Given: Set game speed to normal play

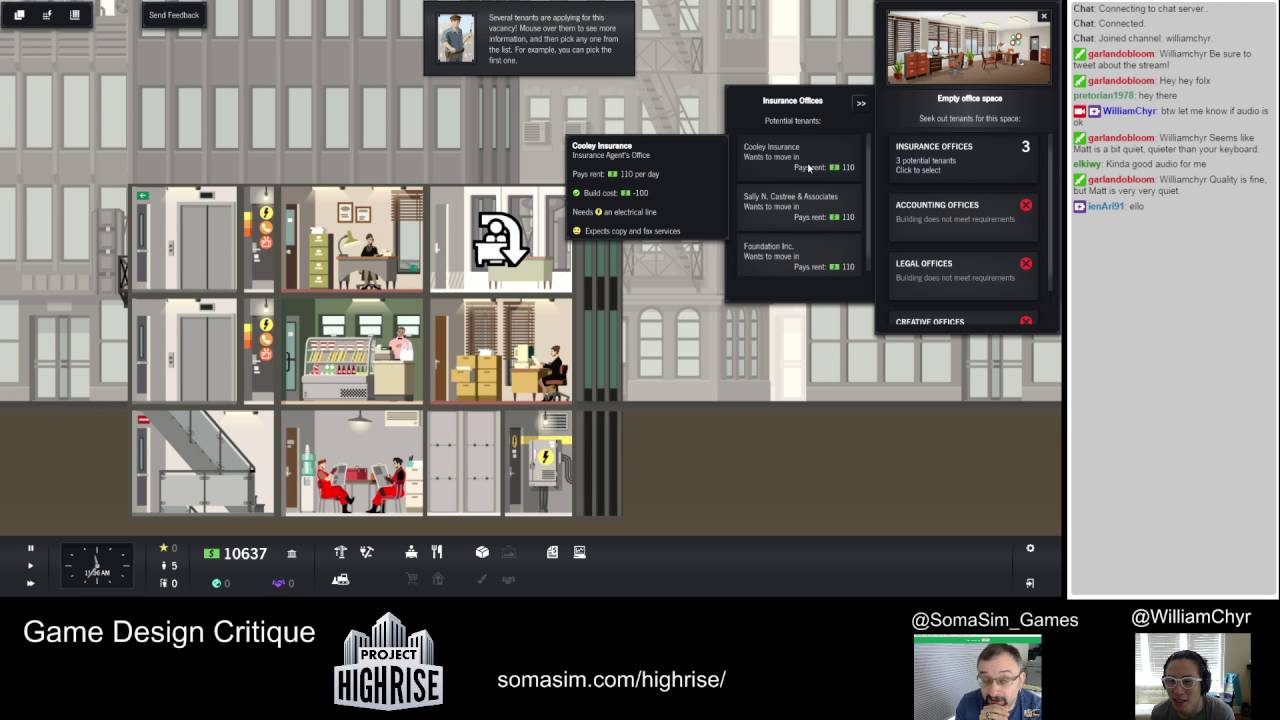Looking at the screenshot, I should point(30,566).
